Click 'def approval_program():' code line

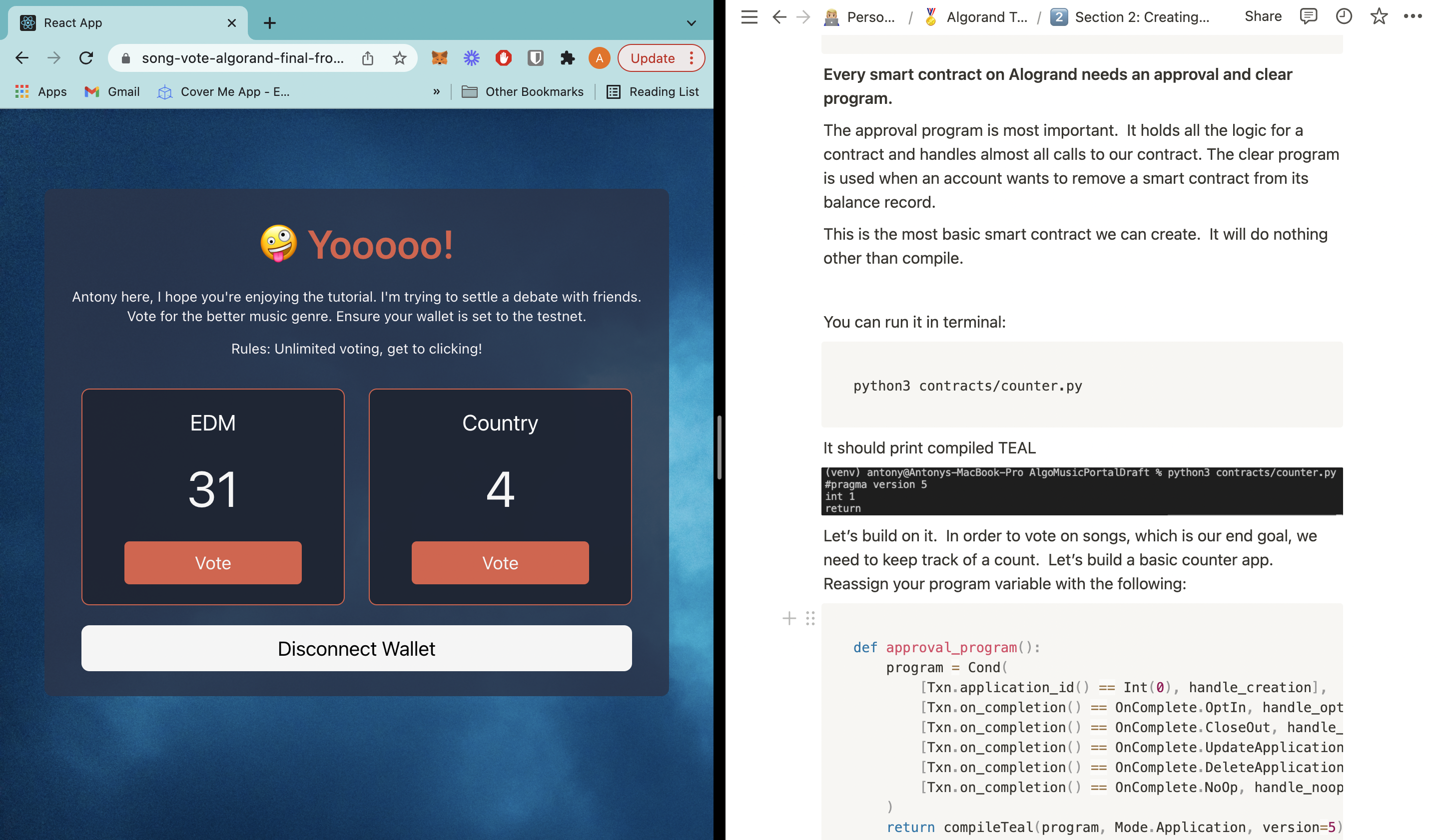click(947, 647)
